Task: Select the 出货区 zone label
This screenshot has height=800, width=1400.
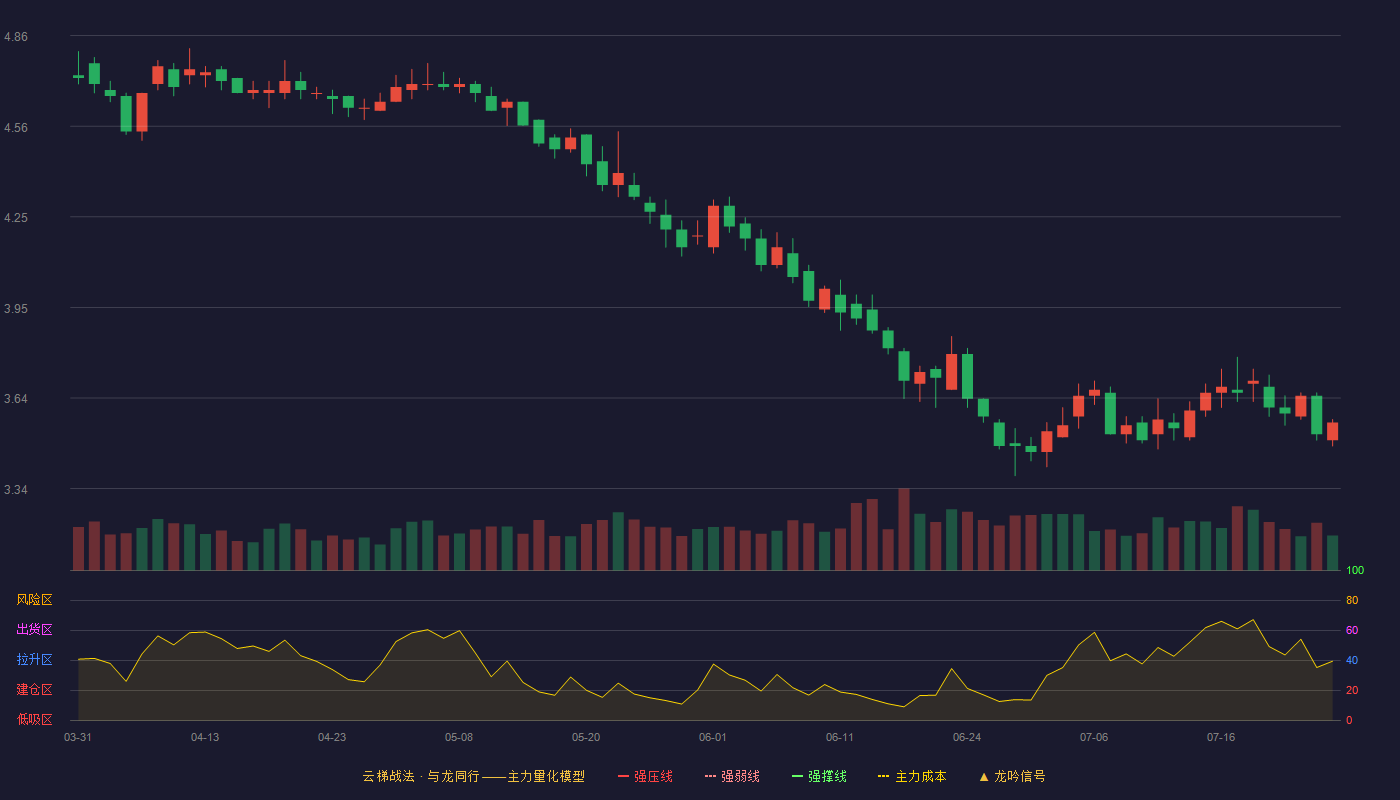Action: (x=34, y=630)
